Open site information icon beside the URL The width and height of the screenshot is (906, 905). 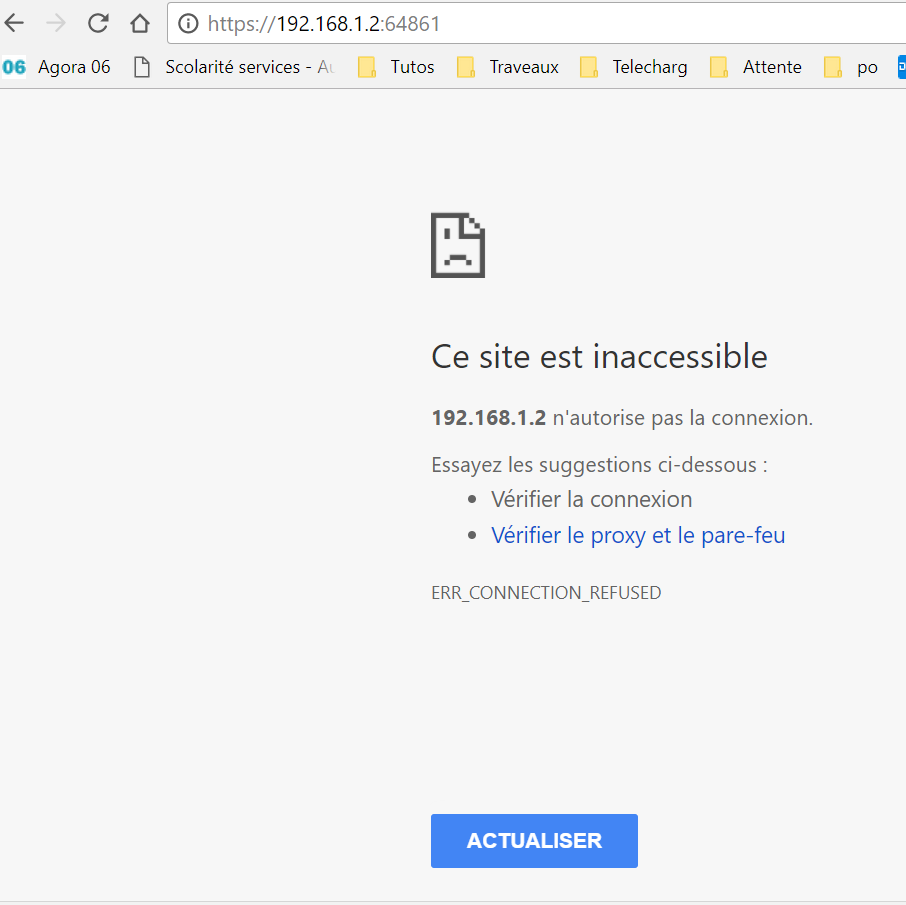coord(187,24)
